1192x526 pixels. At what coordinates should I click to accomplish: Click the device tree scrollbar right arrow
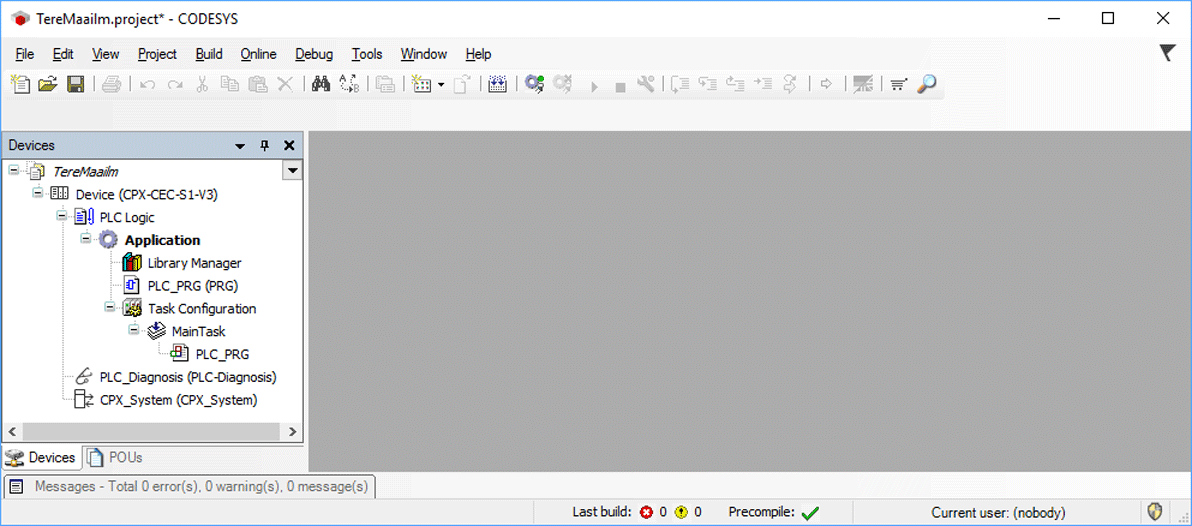(x=293, y=431)
